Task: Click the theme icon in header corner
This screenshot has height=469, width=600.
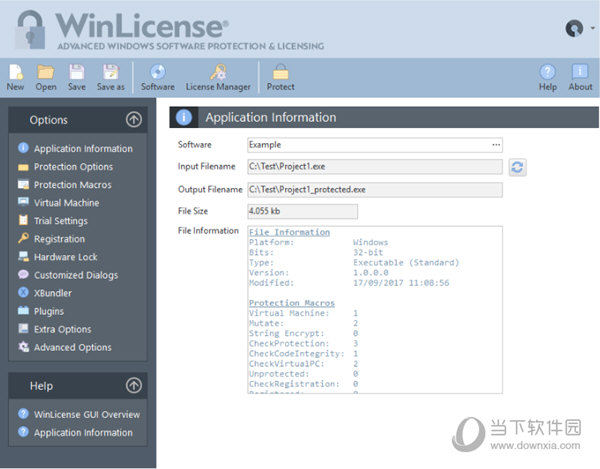Action: coord(574,28)
